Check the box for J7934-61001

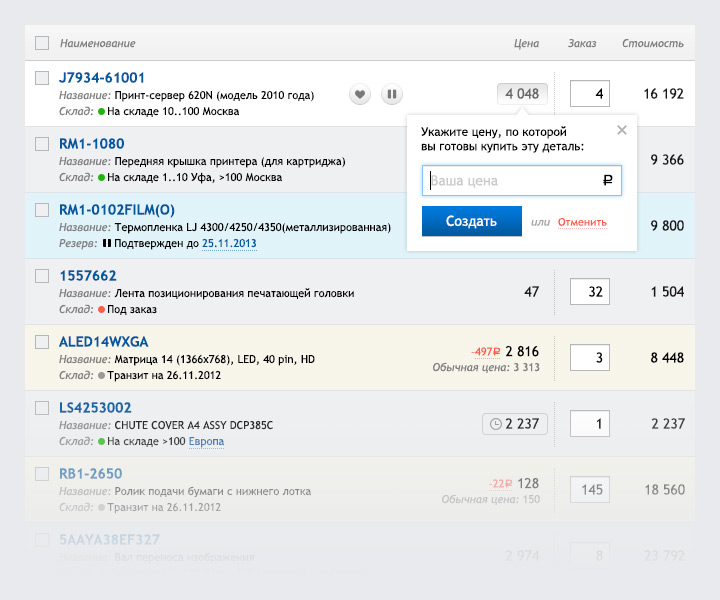[x=42, y=78]
